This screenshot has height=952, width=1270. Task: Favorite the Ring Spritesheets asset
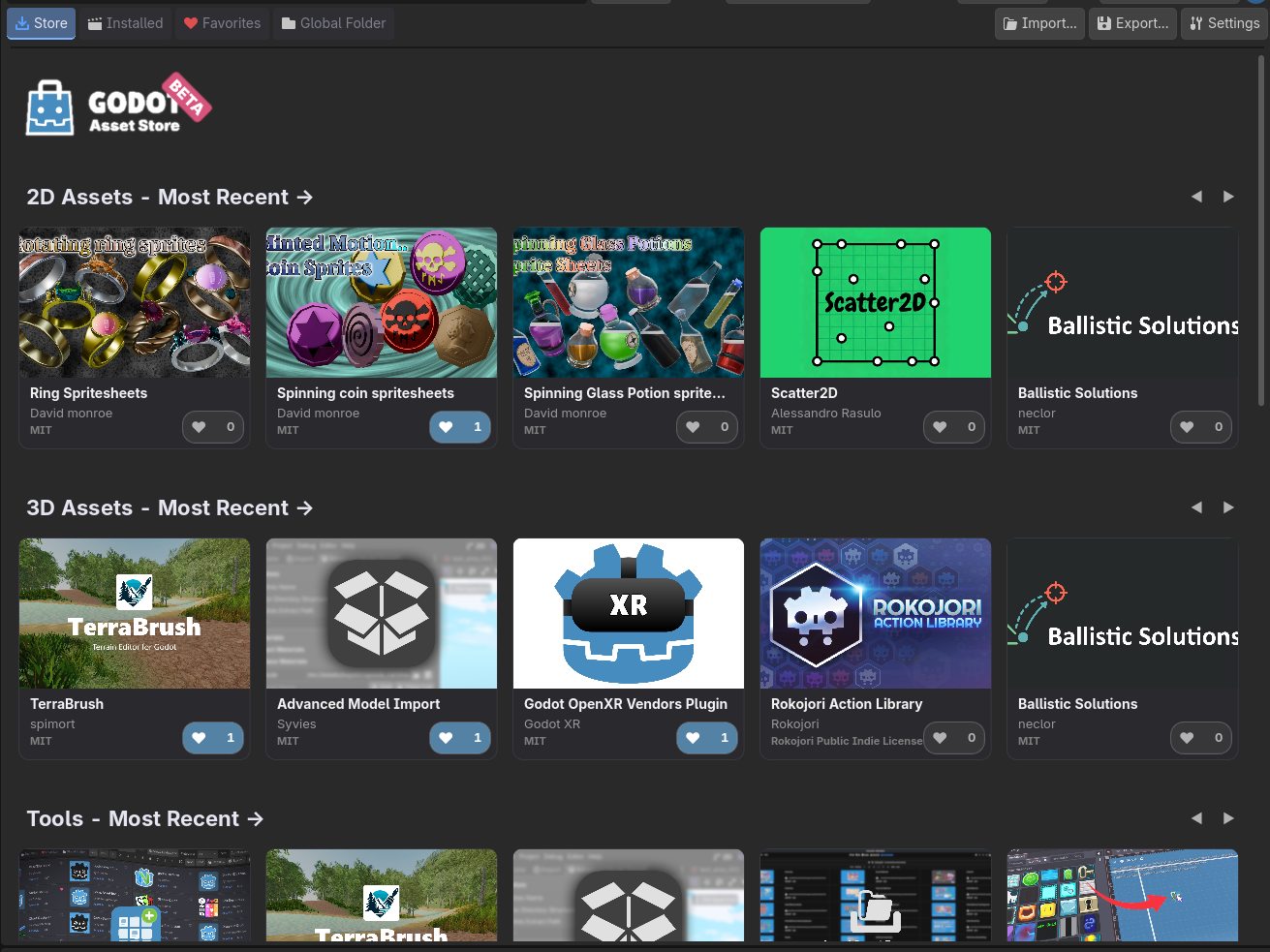[213, 427]
